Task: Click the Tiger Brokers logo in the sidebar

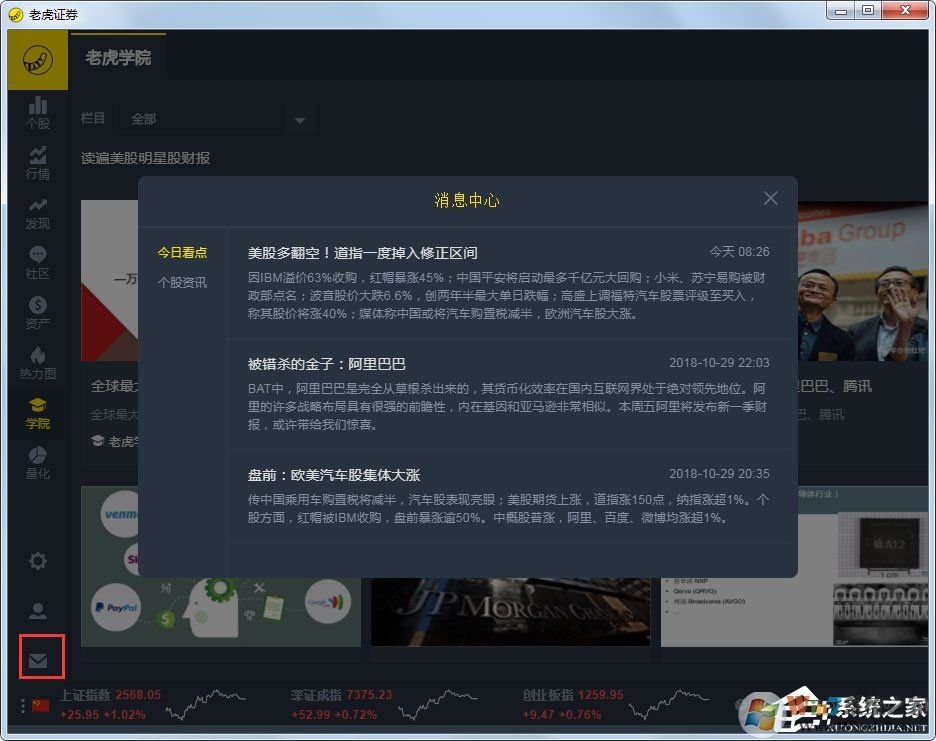Action: click(38, 61)
